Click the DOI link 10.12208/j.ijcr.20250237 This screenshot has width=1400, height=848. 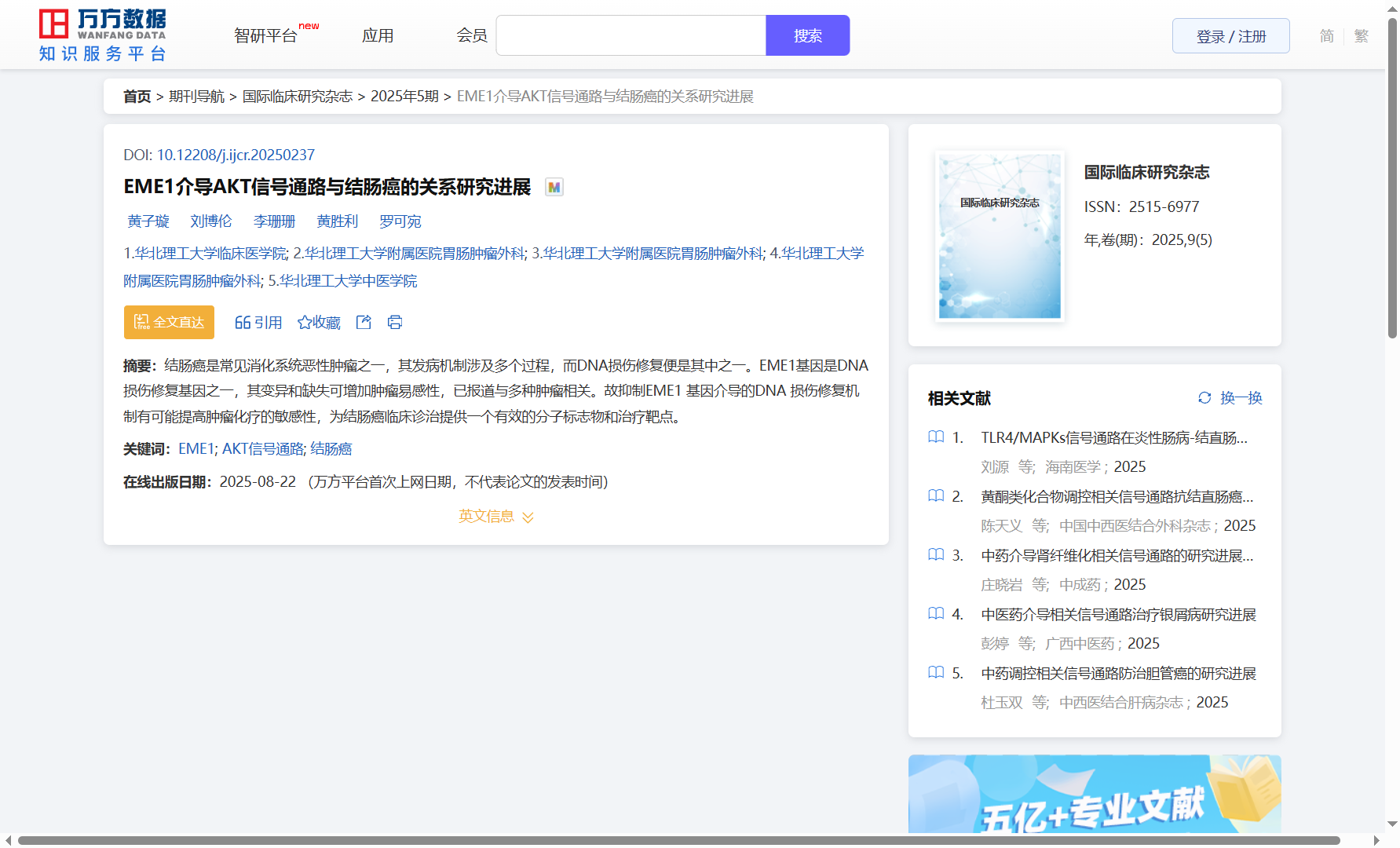(236, 155)
